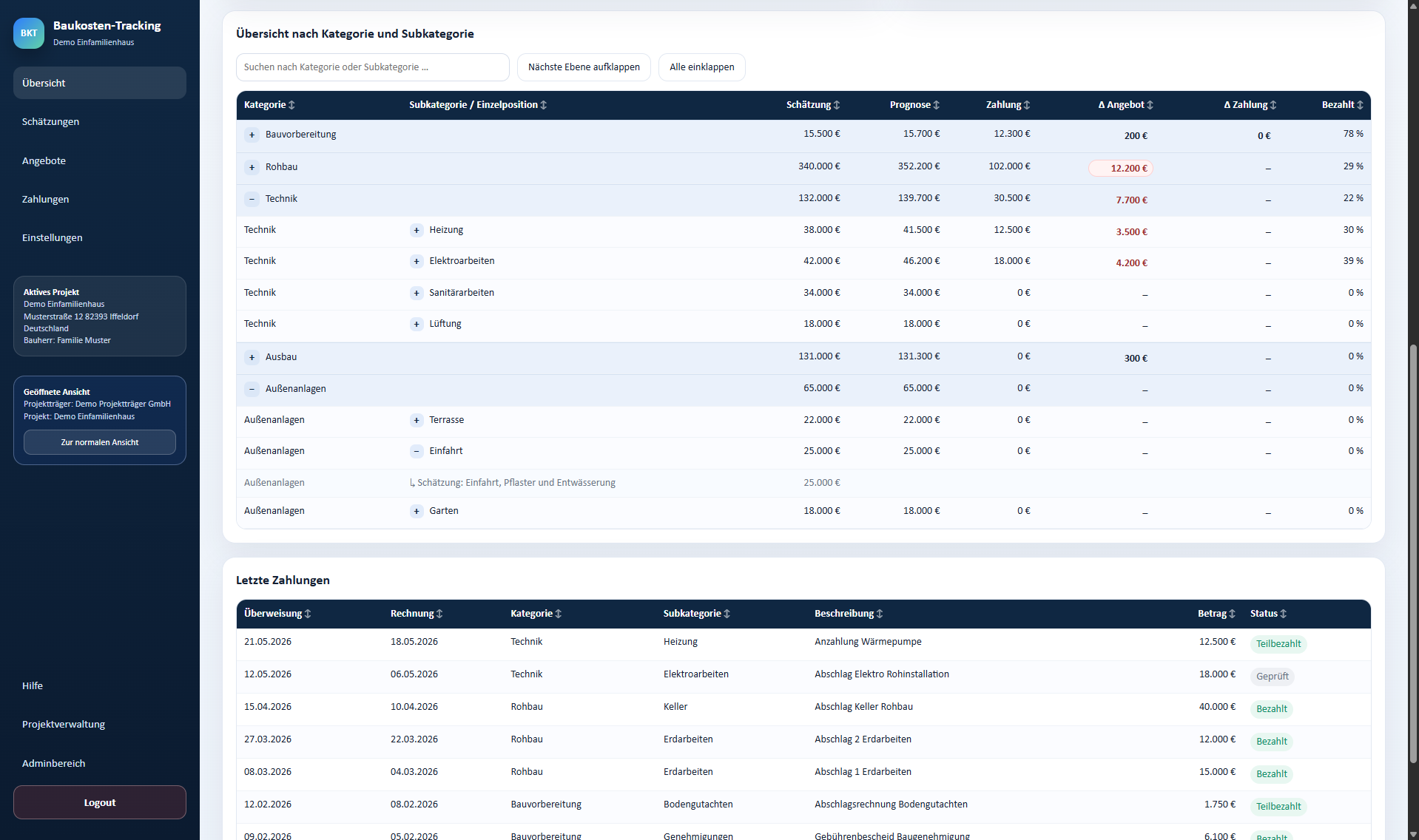Click the page vertical scrollbar
Screen dimensions: 1419x840
(x=1413, y=555)
